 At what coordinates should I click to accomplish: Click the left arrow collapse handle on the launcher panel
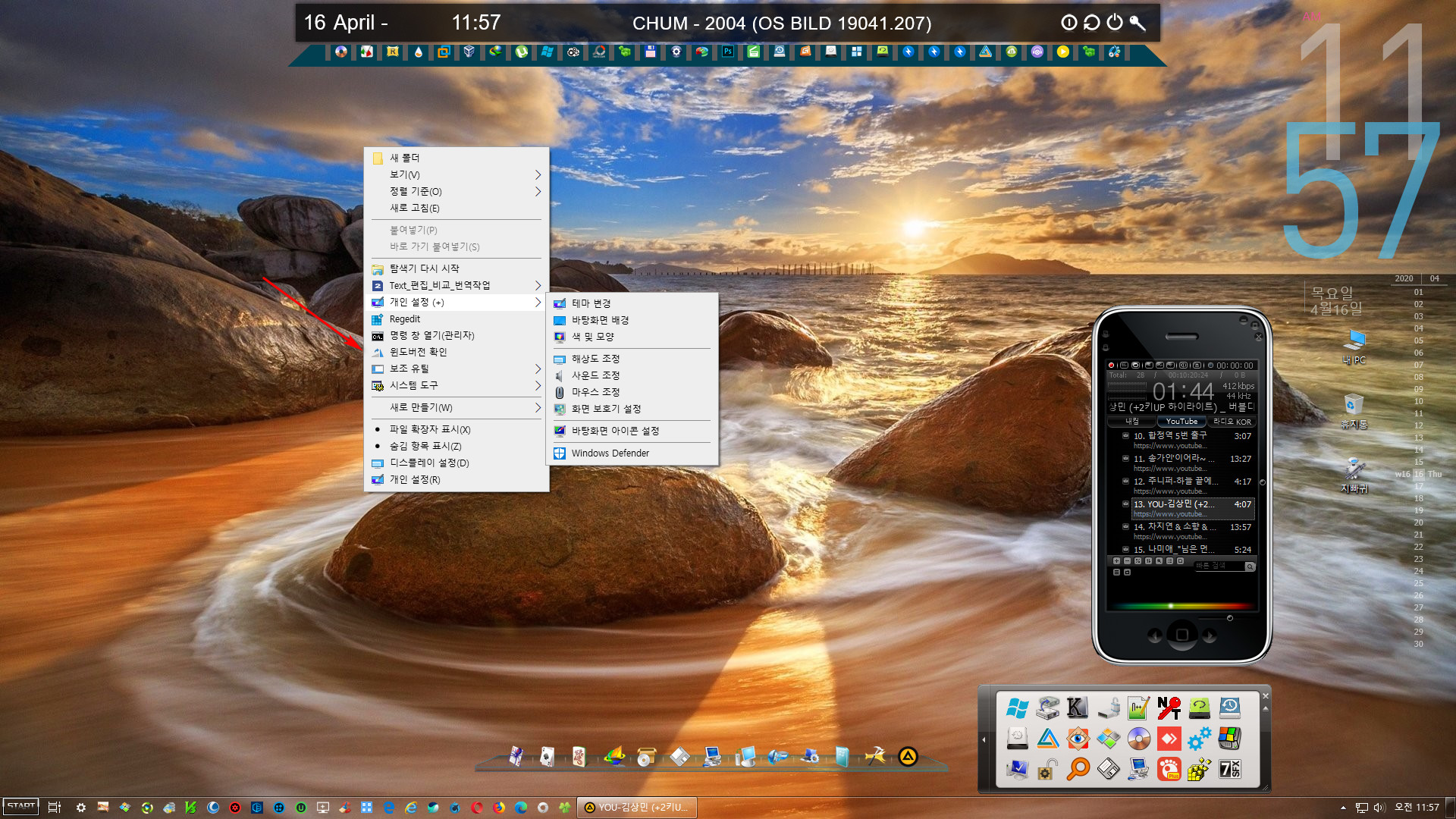coord(984,739)
